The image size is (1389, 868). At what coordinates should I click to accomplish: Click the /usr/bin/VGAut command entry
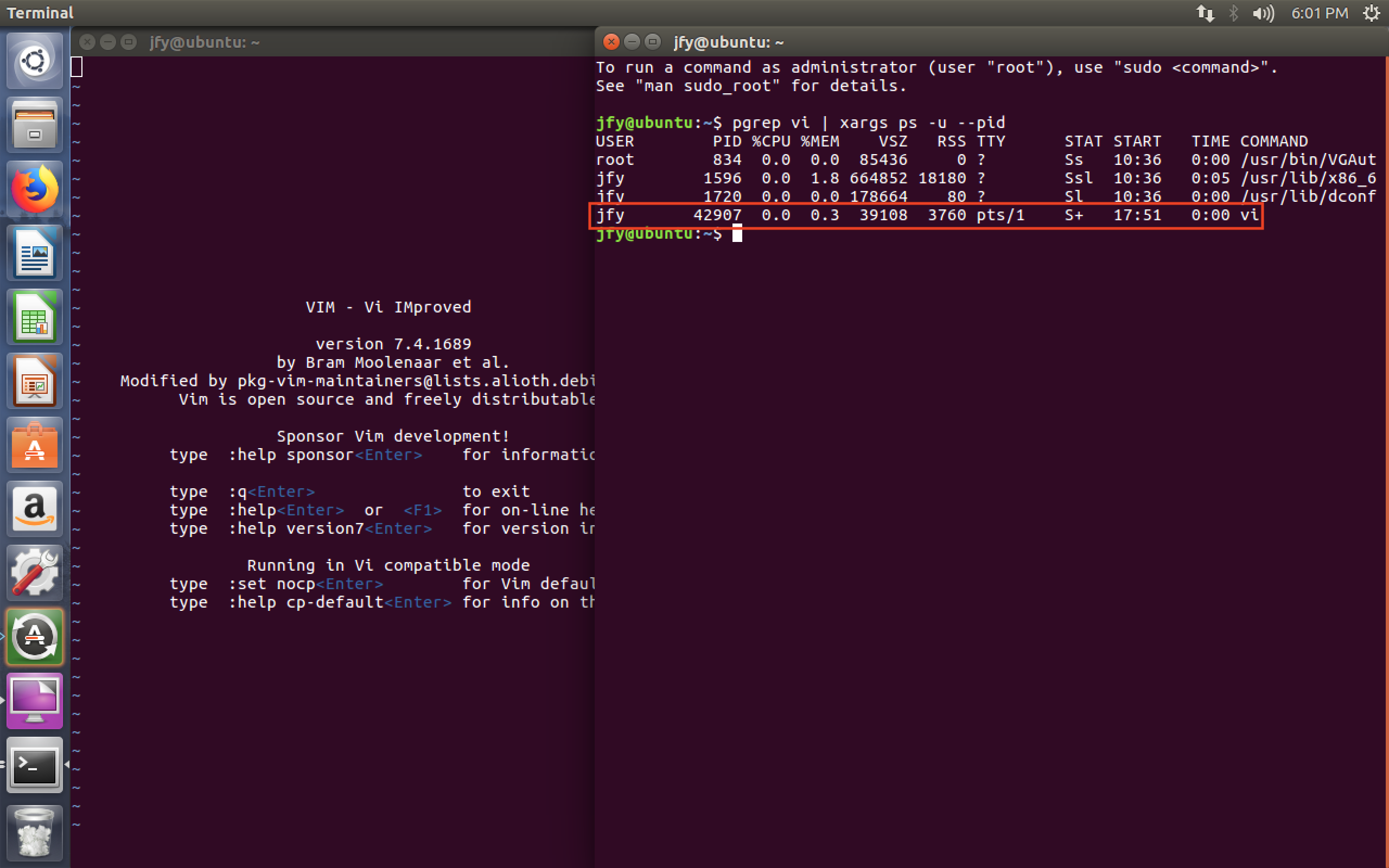(1308, 159)
